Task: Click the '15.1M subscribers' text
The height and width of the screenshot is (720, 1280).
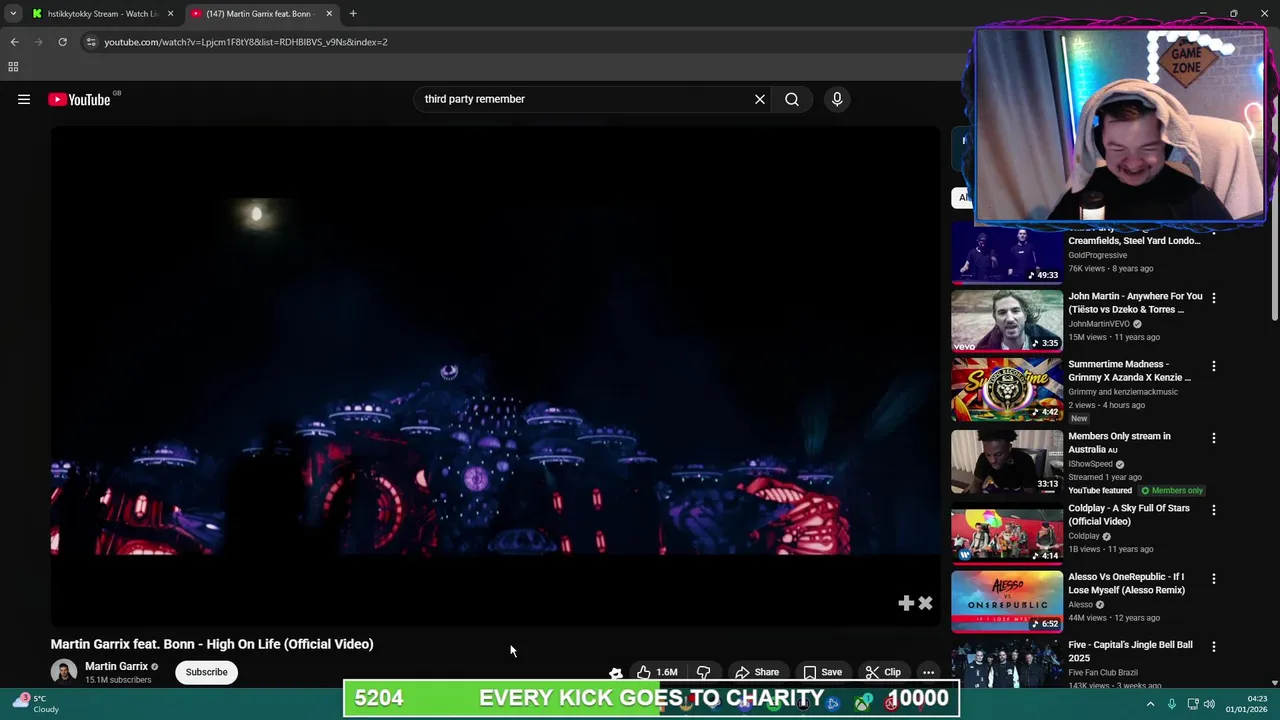Action: tap(118, 680)
